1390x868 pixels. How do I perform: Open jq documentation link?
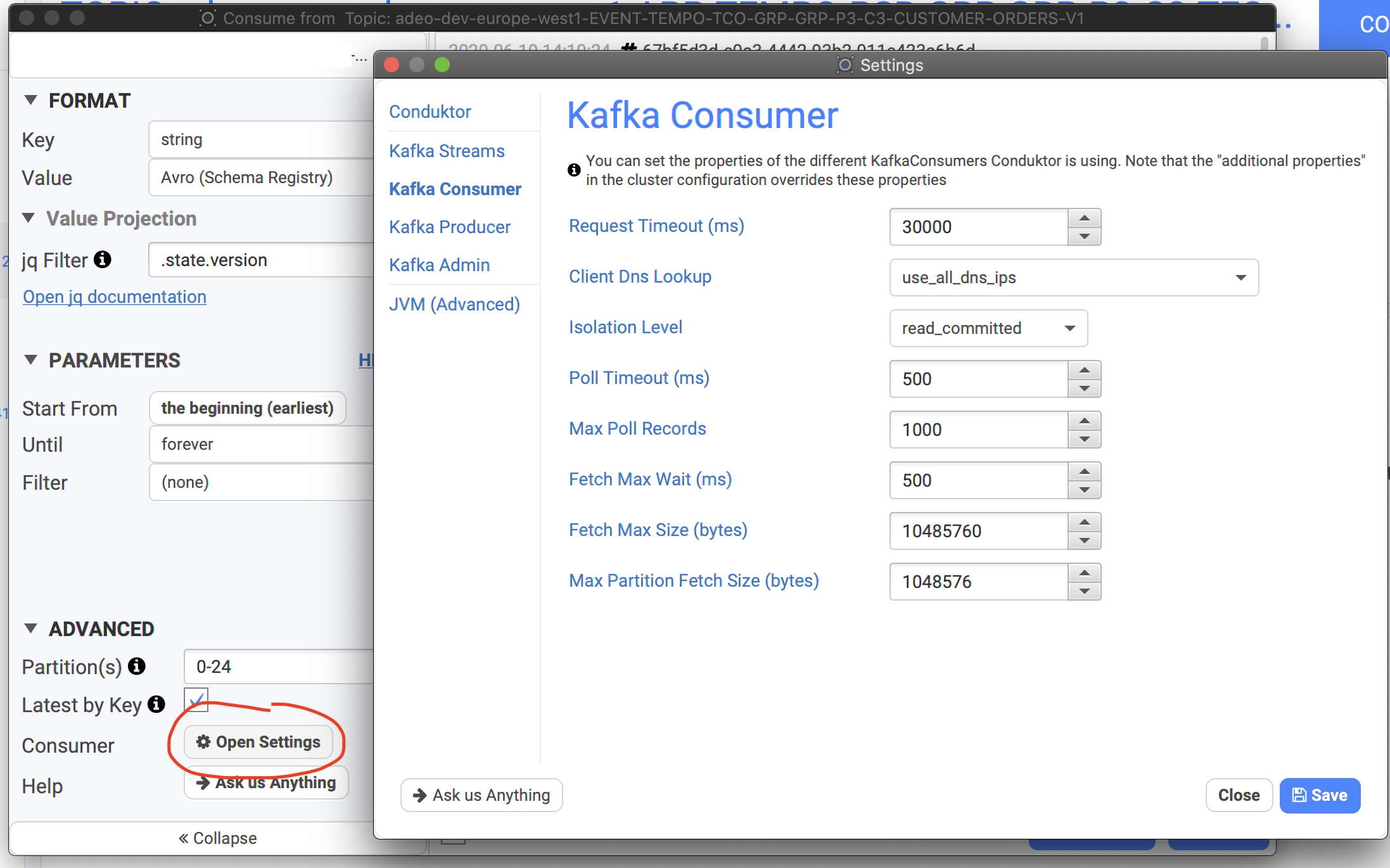click(x=115, y=297)
